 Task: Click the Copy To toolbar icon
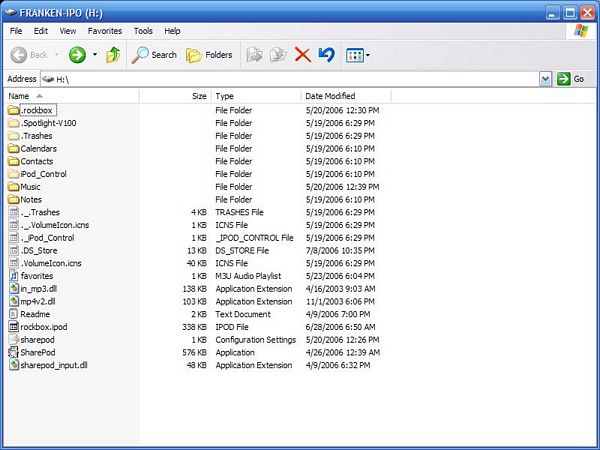(x=278, y=55)
